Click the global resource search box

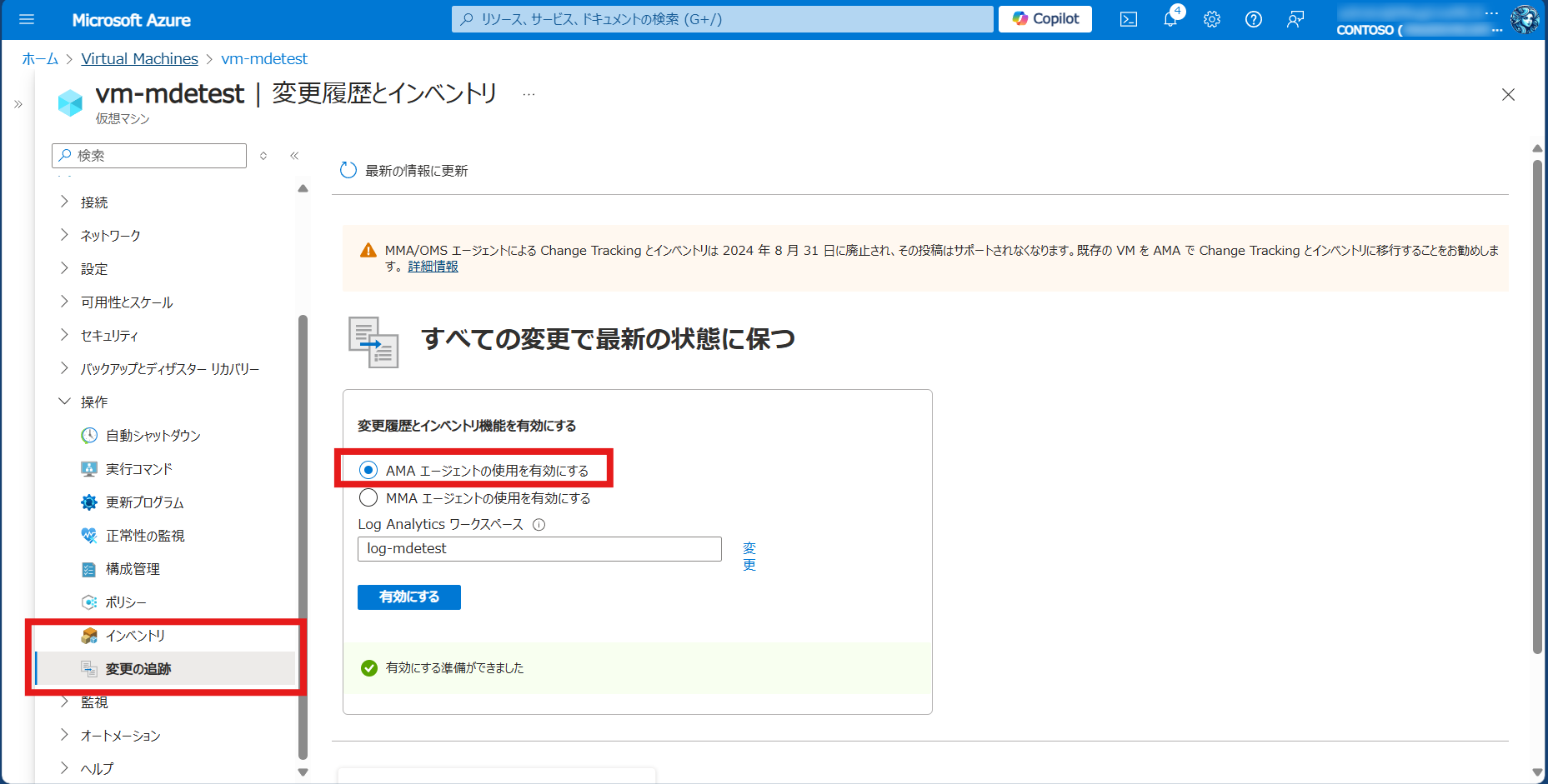pos(722,19)
